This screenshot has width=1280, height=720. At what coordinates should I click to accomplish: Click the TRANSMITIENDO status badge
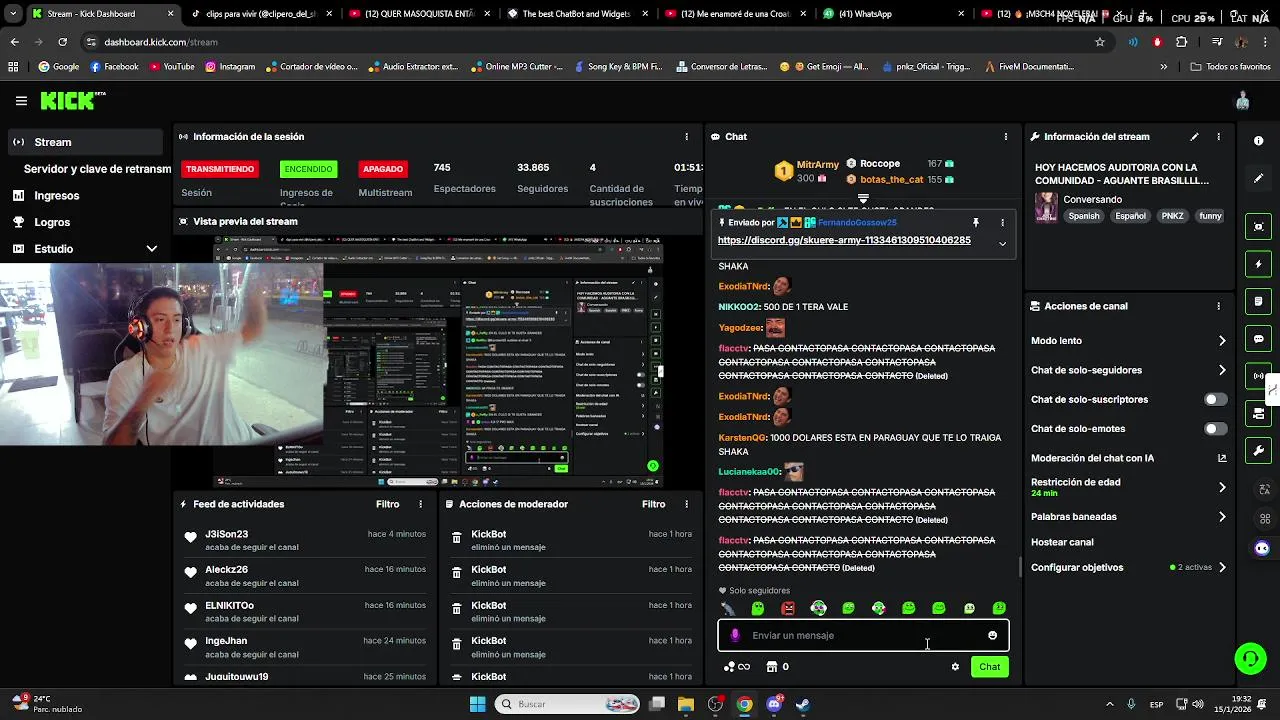[x=220, y=169]
